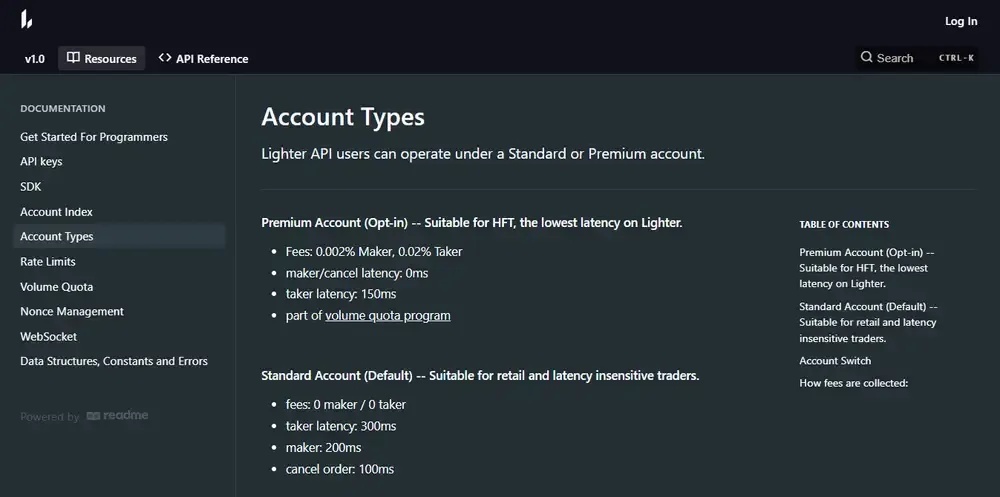
Task: Jump to How fees are collected section
Action: (853, 383)
